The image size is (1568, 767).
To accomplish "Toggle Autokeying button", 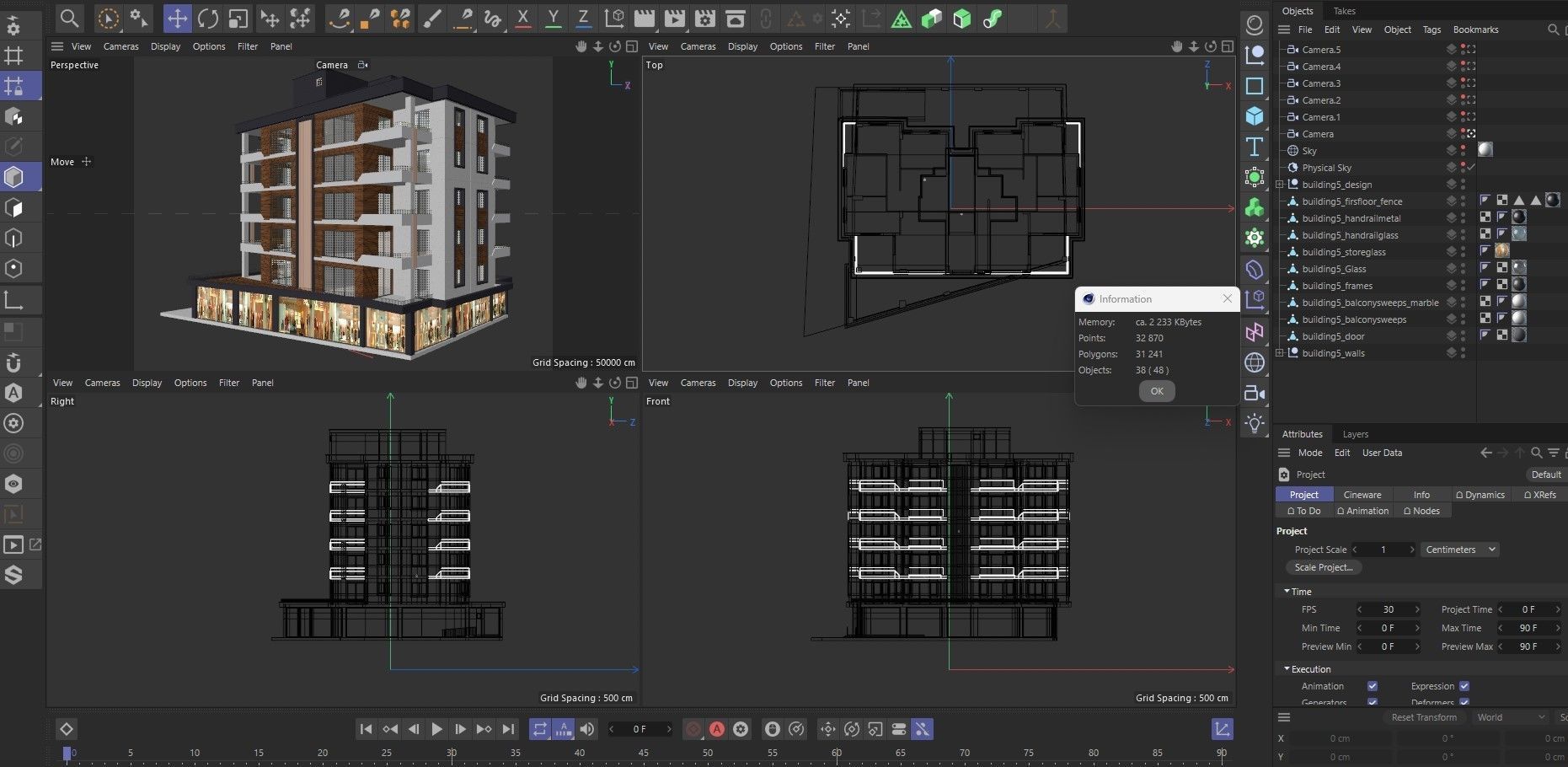I will (x=717, y=729).
